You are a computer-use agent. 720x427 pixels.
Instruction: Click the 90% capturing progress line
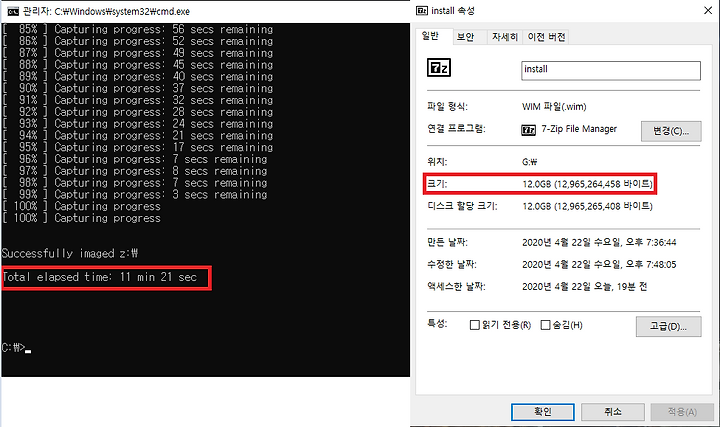(x=137, y=89)
